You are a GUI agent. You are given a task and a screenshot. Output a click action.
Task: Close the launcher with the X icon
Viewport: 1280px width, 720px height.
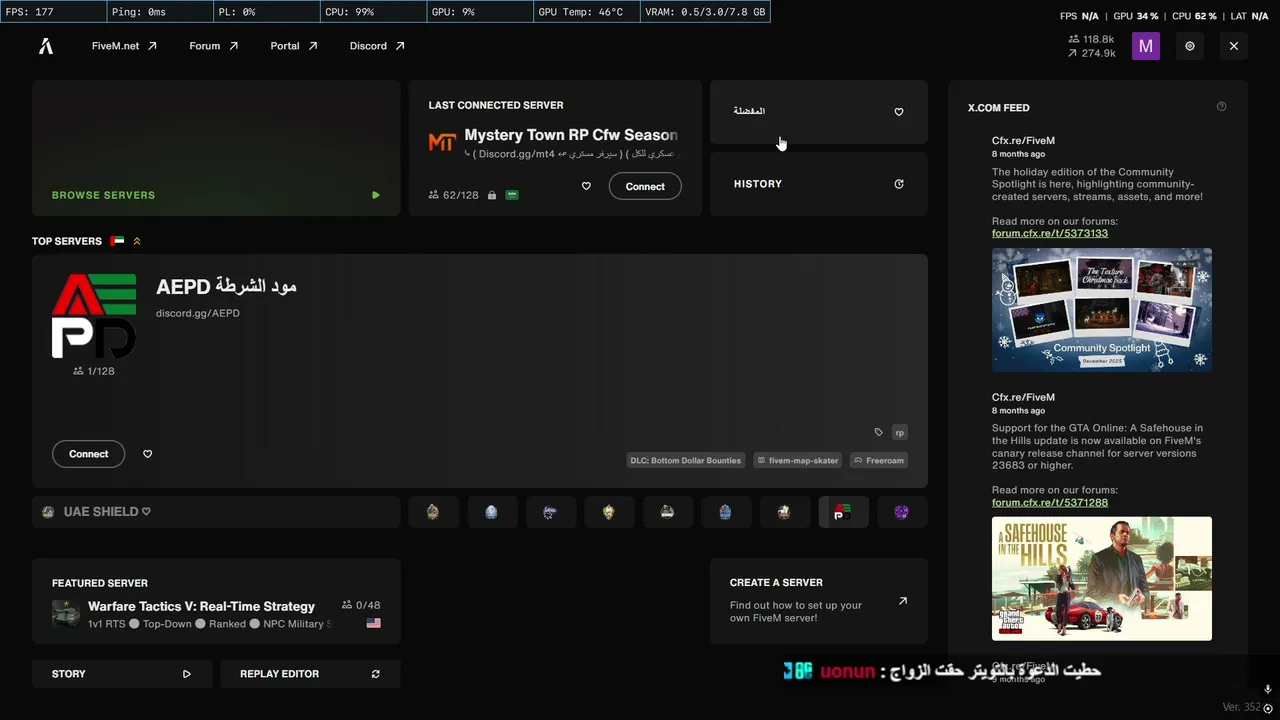[1234, 46]
